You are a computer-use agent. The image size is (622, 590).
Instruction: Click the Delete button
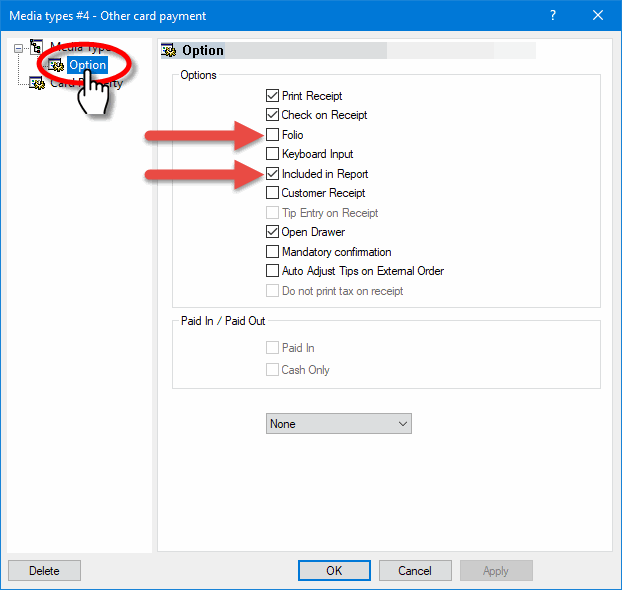point(44,571)
